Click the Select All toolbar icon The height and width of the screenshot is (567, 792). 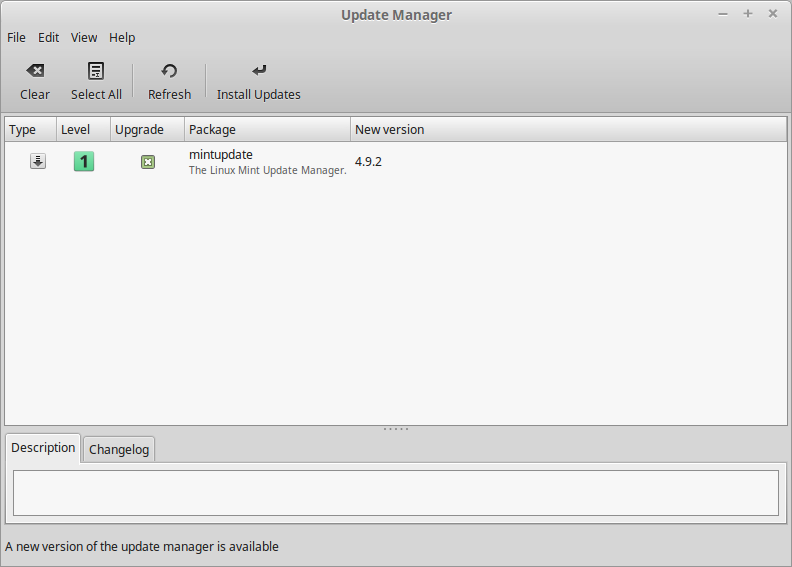[96, 71]
